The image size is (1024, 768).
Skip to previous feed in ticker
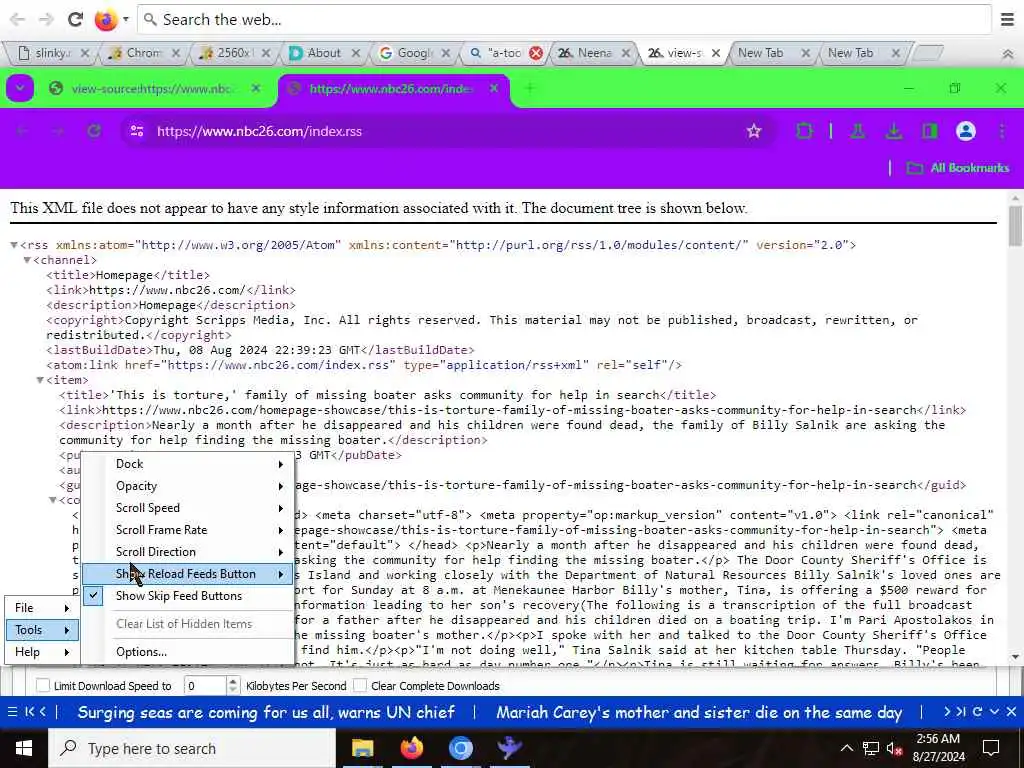click(x=29, y=712)
